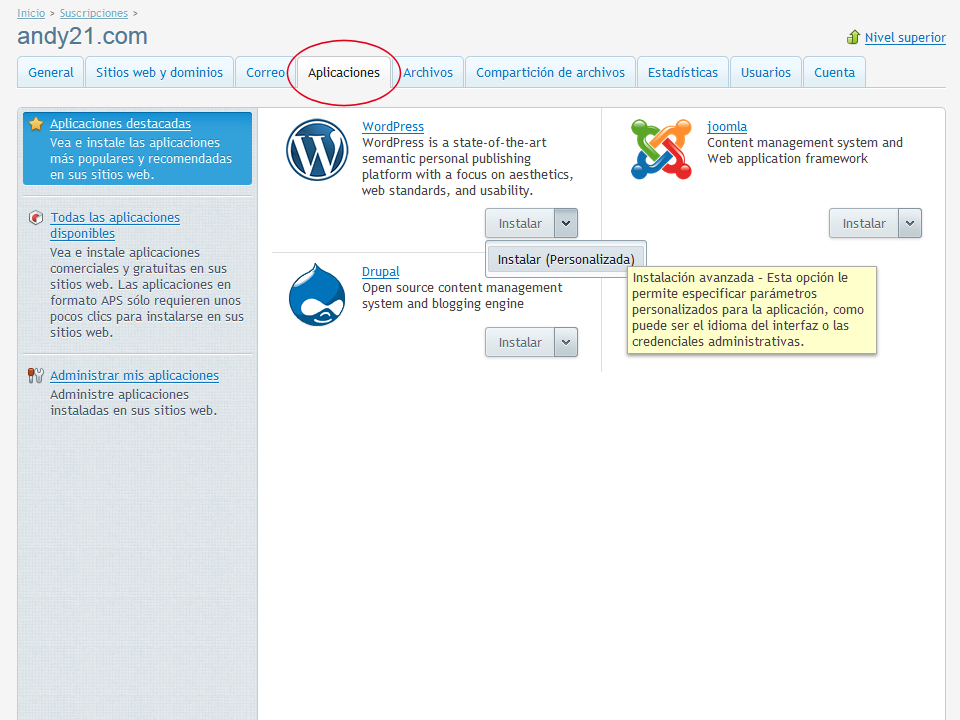960x720 pixels.
Task: Select the Aplicaciones tab
Action: click(x=344, y=72)
